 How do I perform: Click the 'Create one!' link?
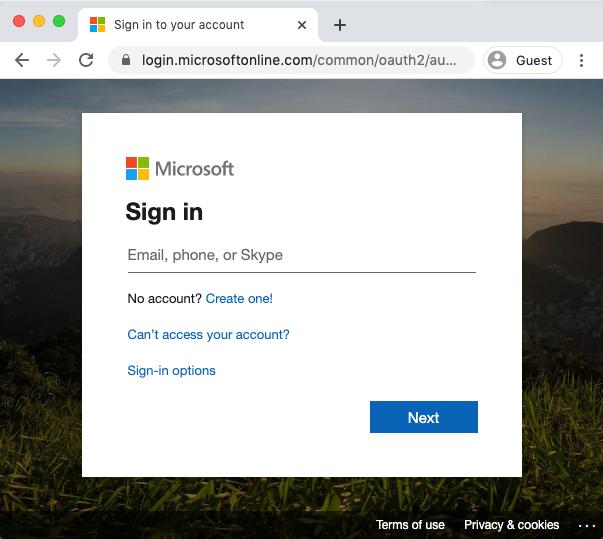click(239, 299)
